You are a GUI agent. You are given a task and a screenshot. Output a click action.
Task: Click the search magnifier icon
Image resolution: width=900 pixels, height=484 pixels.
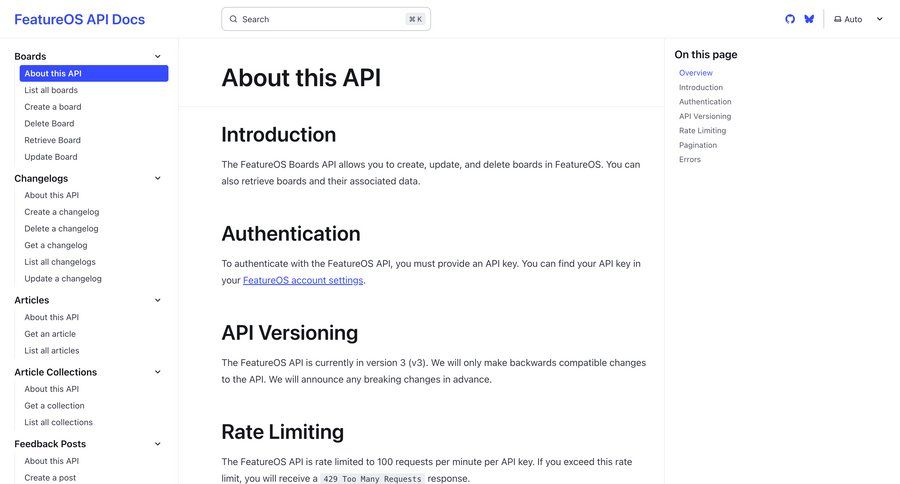pos(234,19)
